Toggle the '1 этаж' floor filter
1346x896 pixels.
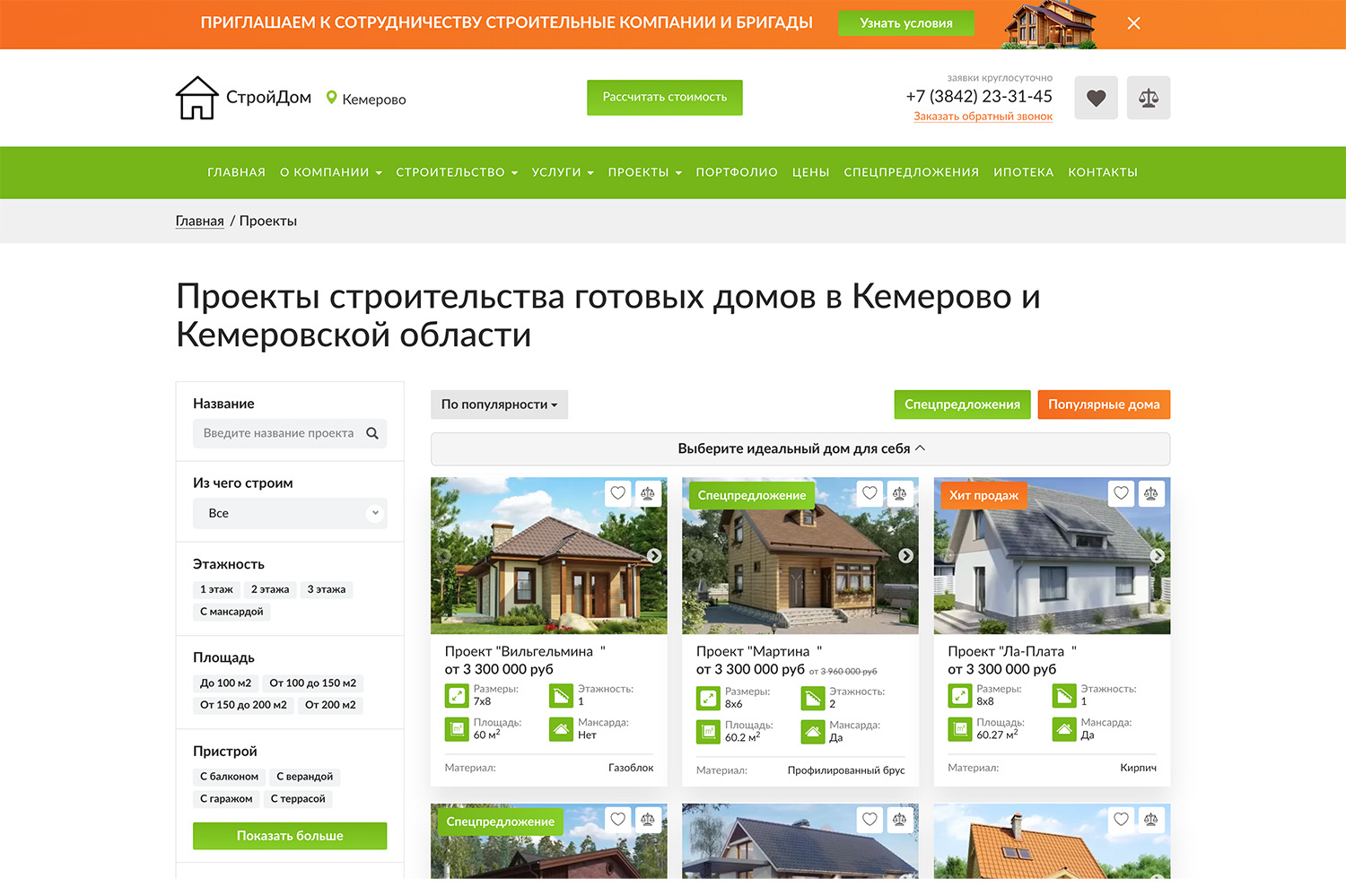[x=216, y=589]
